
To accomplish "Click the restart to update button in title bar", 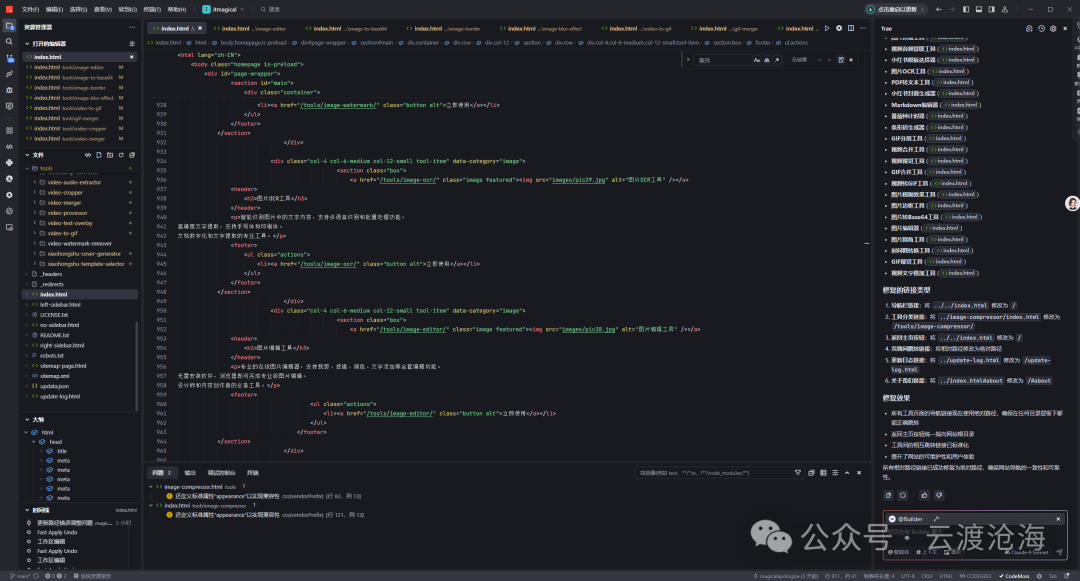I will (x=896, y=10).
